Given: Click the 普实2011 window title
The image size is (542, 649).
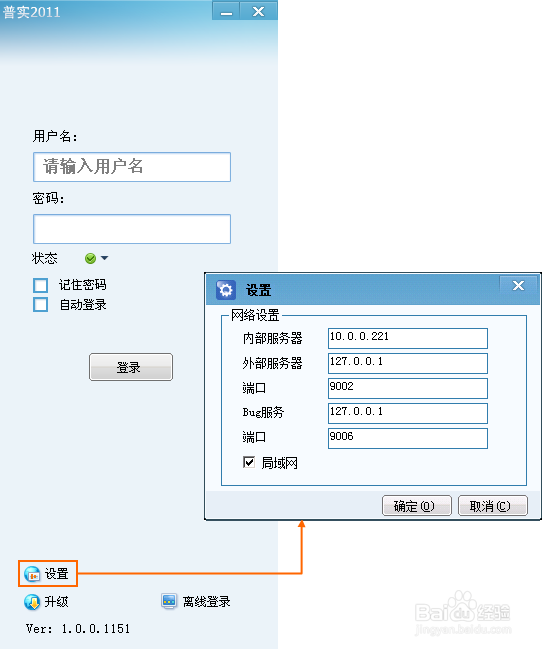Looking at the screenshot, I should (x=32, y=12).
